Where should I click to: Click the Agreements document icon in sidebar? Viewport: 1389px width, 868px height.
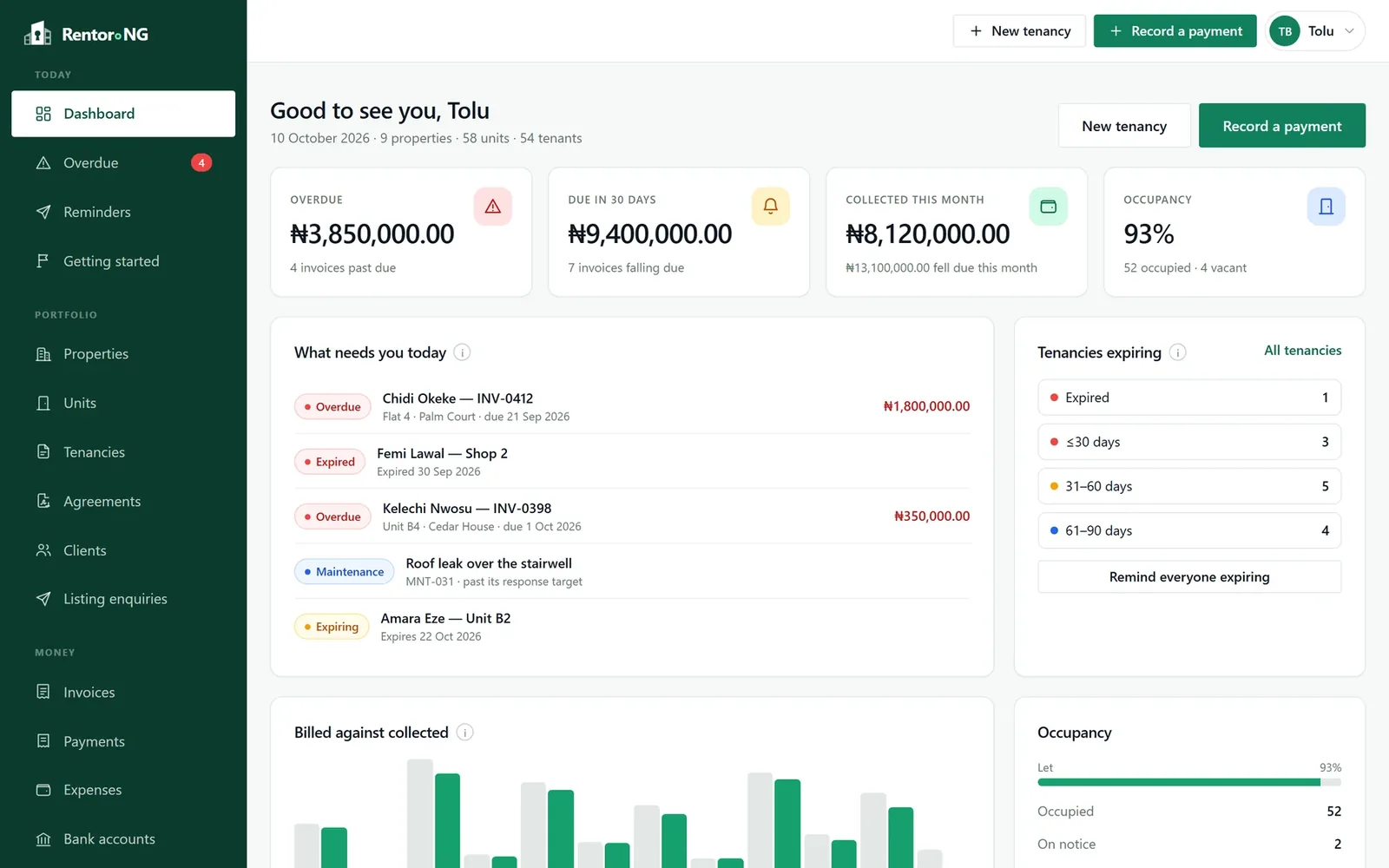[43, 501]
